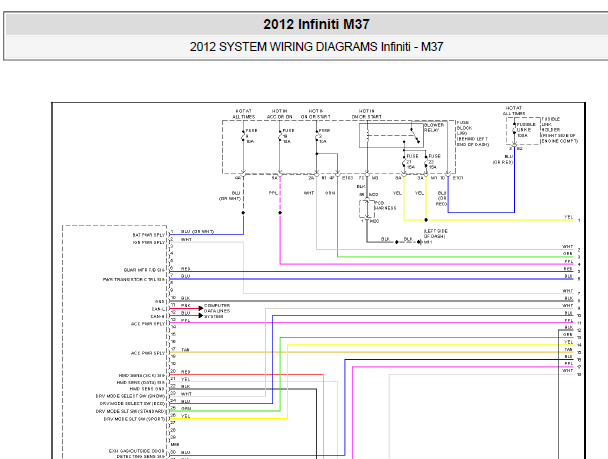
Task: Click the "HMD SENS GND" pin label
Action: pyautogui.click(x=147, y=389)
